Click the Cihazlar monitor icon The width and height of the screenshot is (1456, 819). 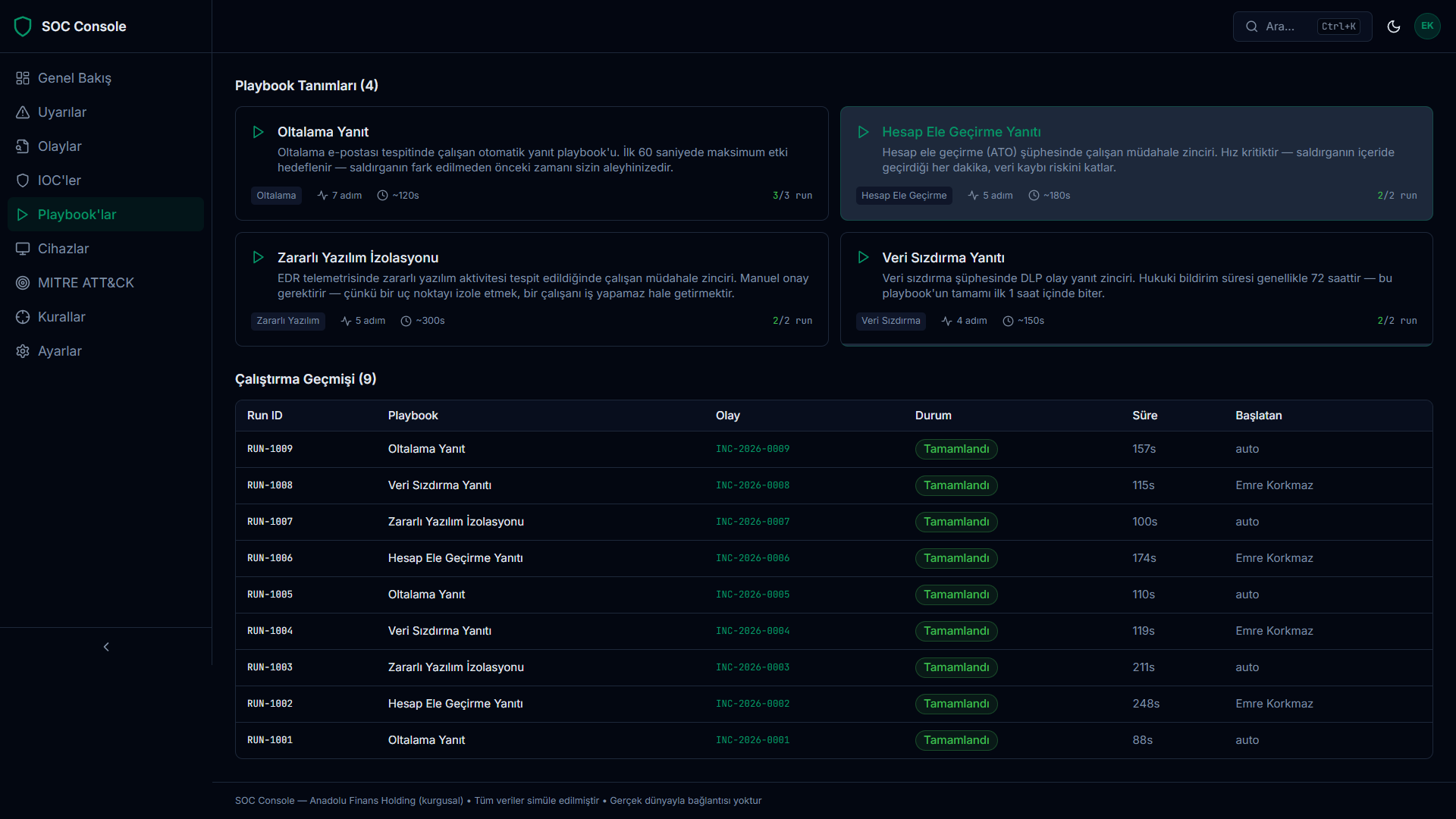pyautogui.click(x=23, y=249)
